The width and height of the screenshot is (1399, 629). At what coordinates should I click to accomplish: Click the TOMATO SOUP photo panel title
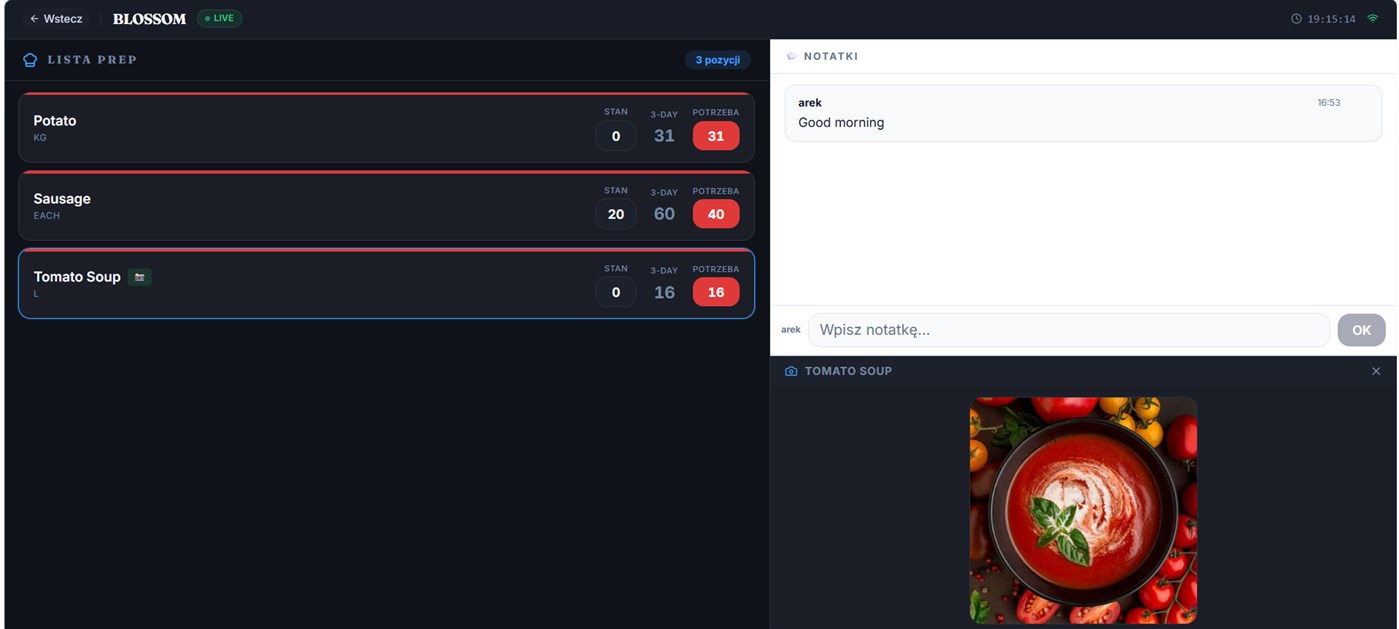(x=848, y=371)
